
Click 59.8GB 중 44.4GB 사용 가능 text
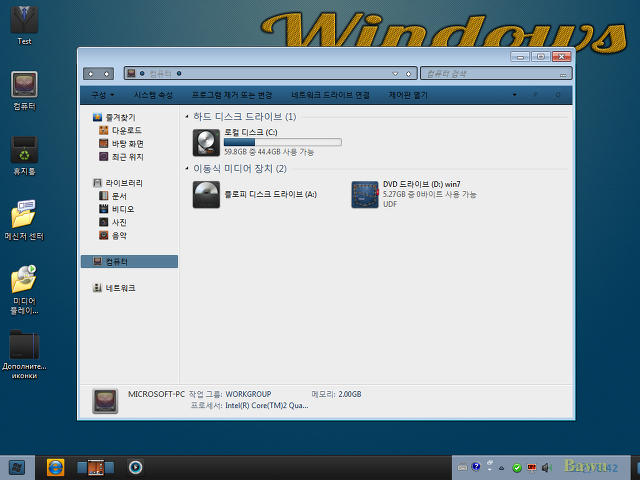pyautogui.click(x=269, y=152)
